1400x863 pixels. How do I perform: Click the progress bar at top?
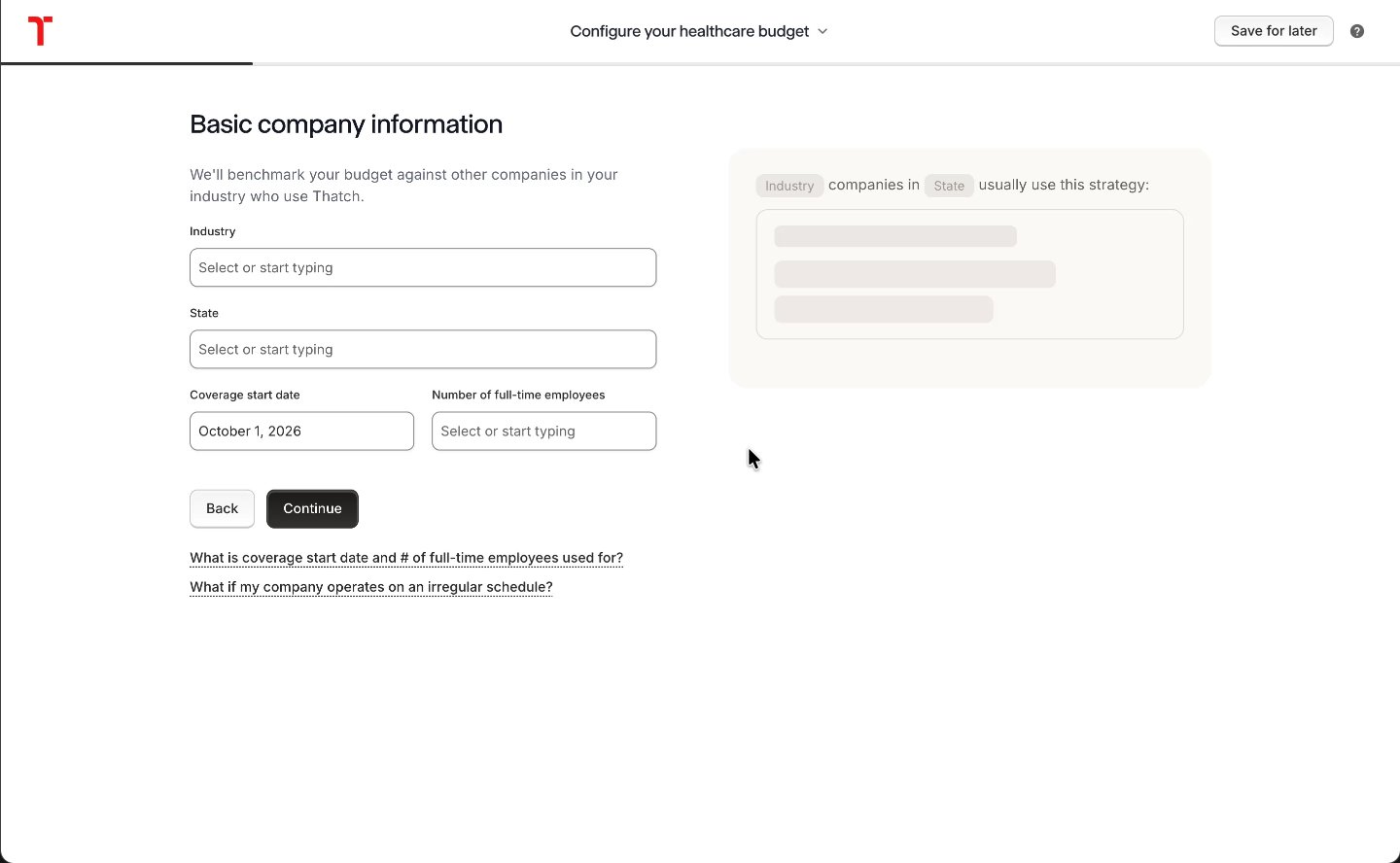700,64
